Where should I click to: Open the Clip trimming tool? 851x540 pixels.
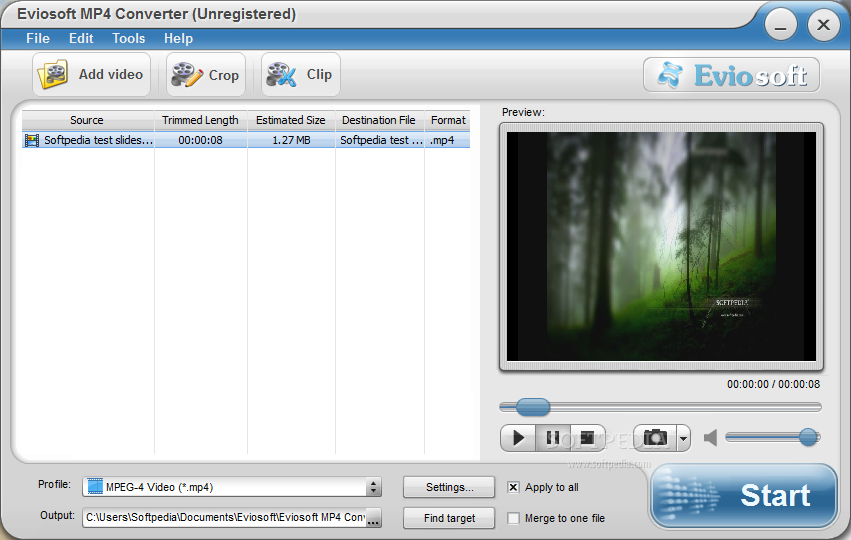[301, 74]
